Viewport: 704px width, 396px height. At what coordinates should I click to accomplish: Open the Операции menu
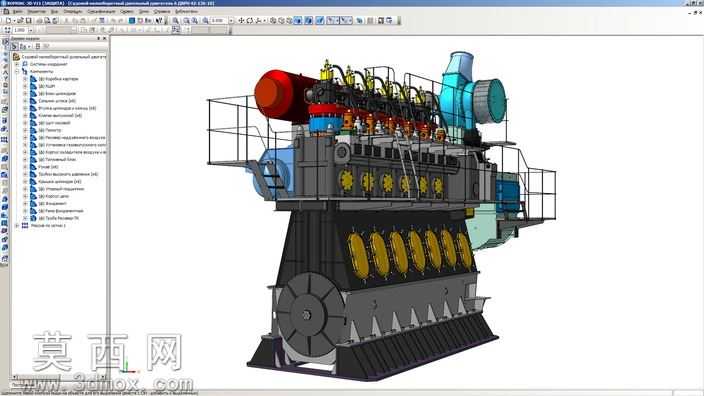(x=73, y=12)
